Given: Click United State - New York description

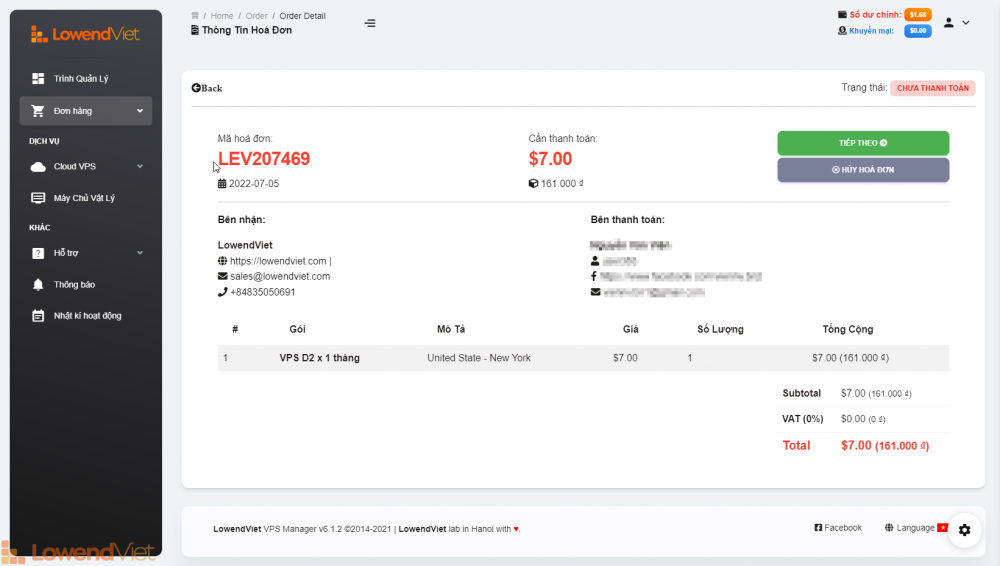Looking at the screenshot, I should click(479, 358).
